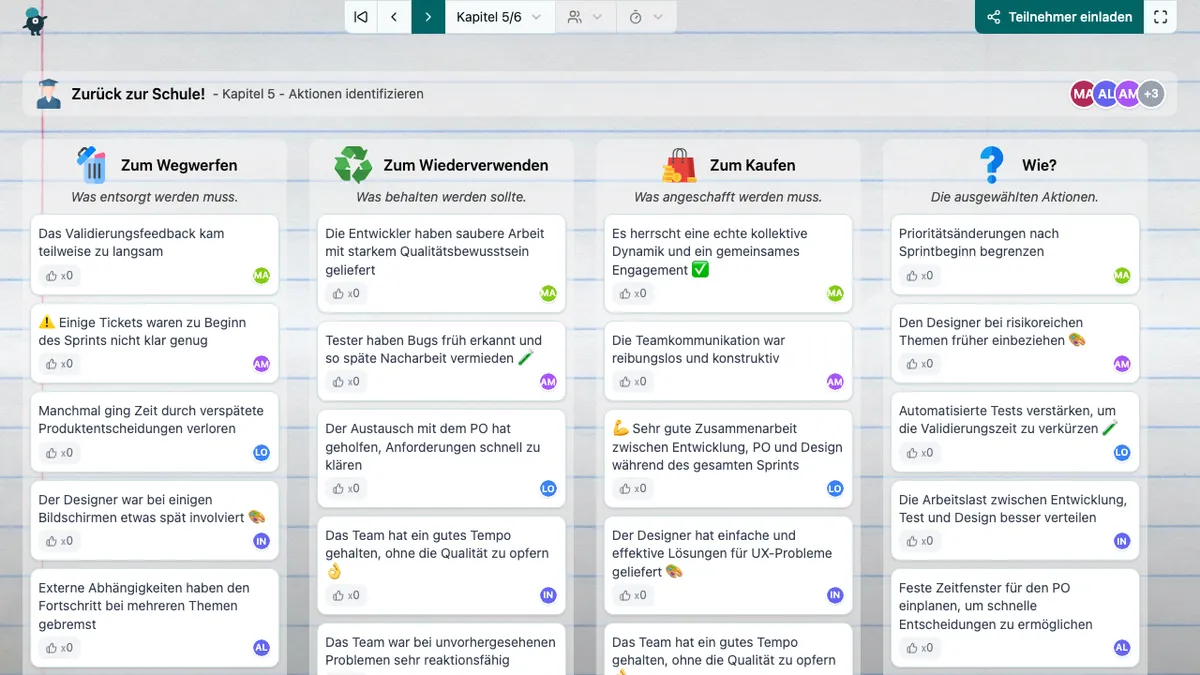
Task: Go to the previous chapter
Action: point(394,17)
